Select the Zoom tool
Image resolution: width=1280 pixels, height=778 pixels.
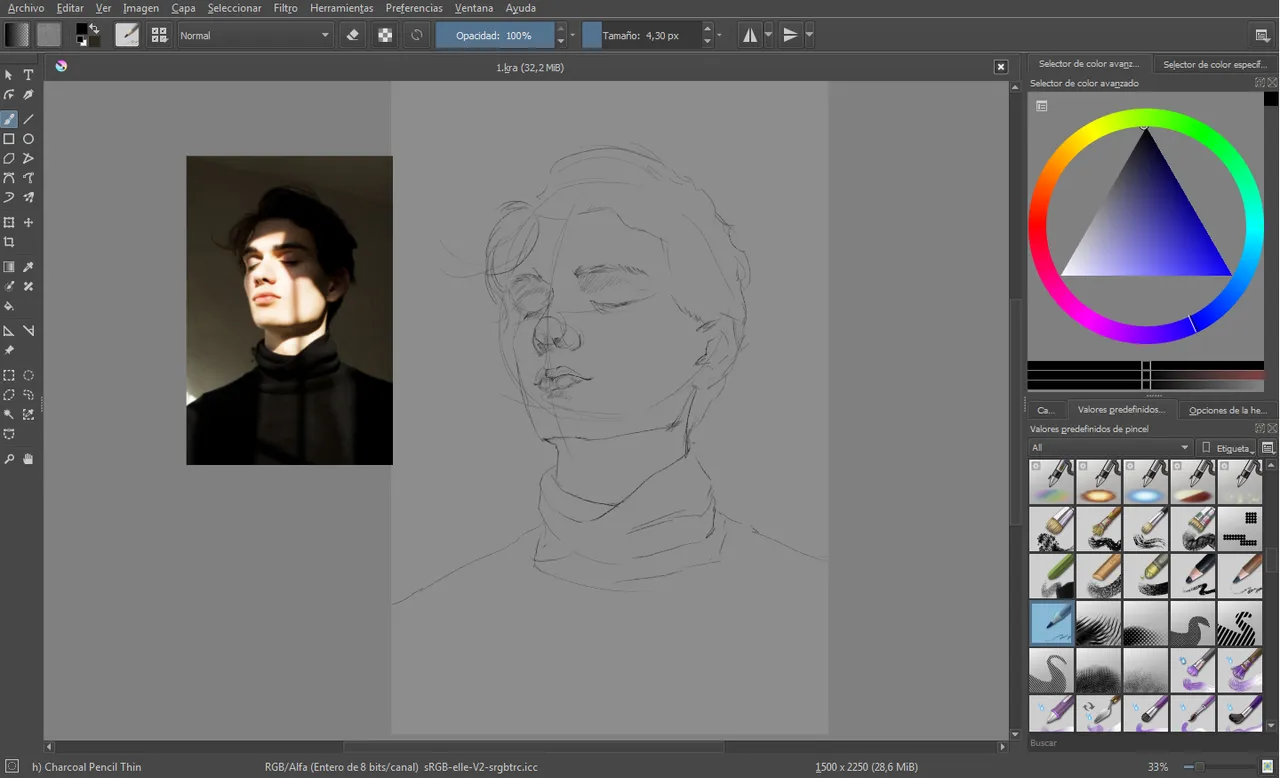(9, 459)
